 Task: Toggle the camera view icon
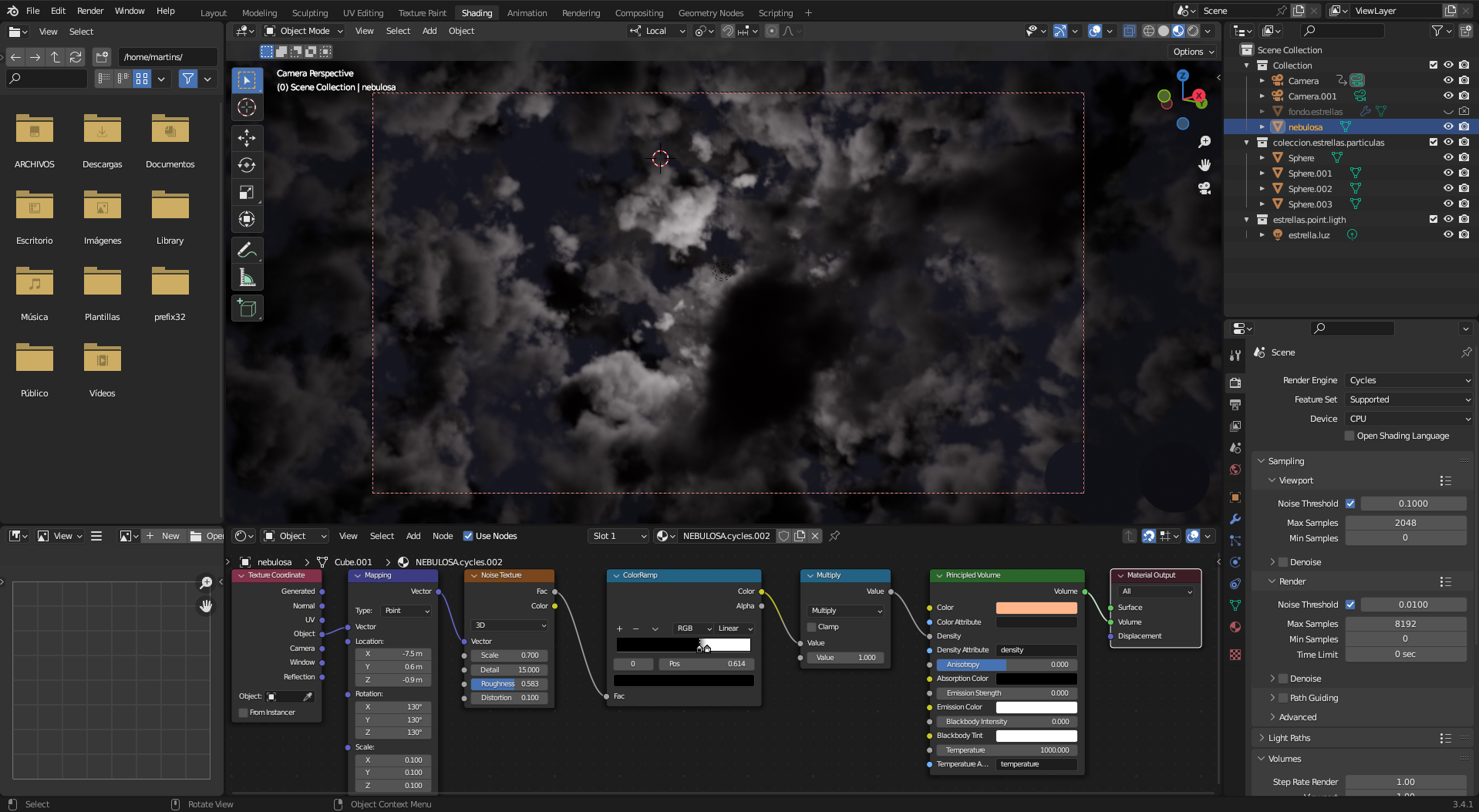click(1204, 188)
